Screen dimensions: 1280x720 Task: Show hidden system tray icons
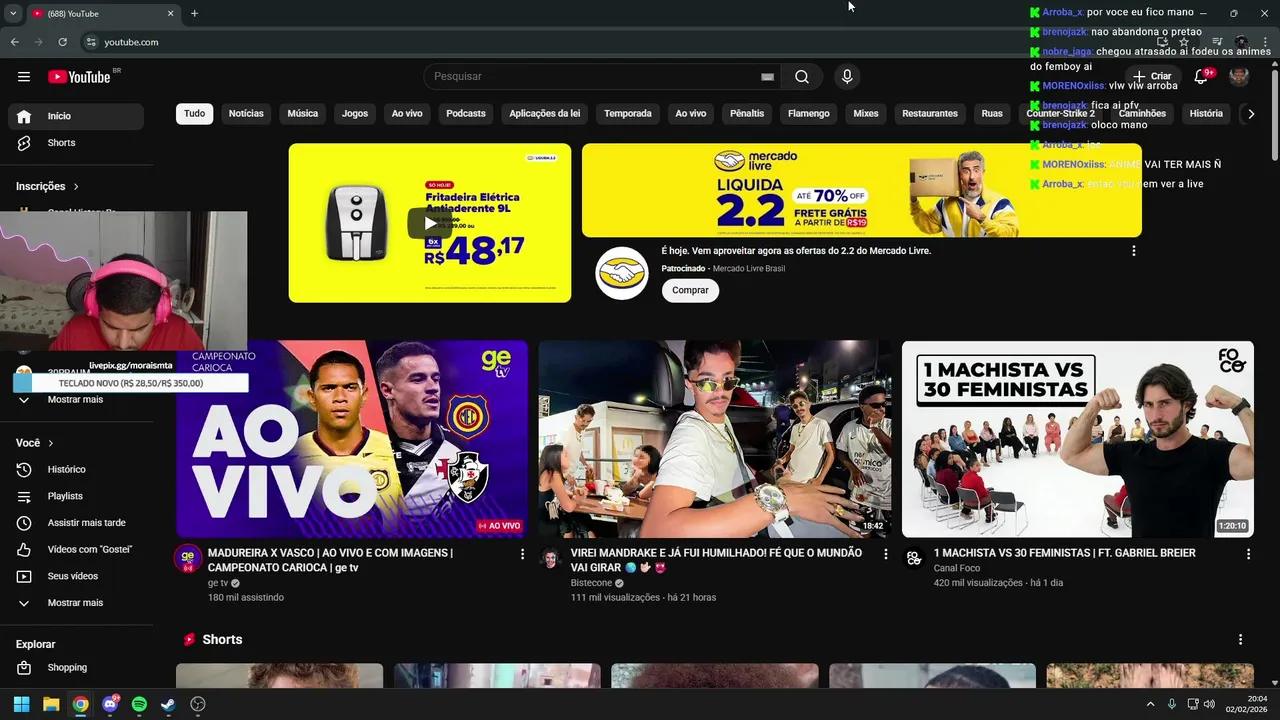(x=1150, y=704)
